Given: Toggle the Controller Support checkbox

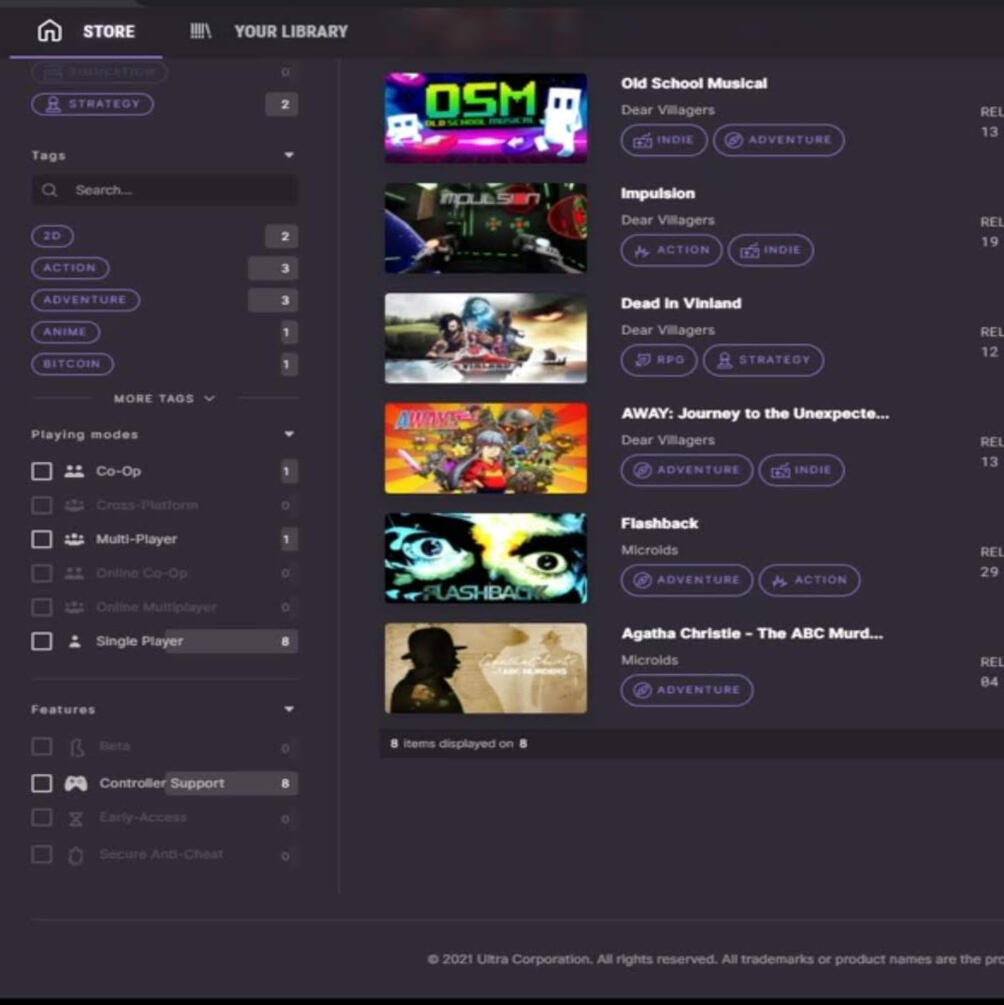Looking at the screenshot, I should pyautogui.click(x=42, y=784).
